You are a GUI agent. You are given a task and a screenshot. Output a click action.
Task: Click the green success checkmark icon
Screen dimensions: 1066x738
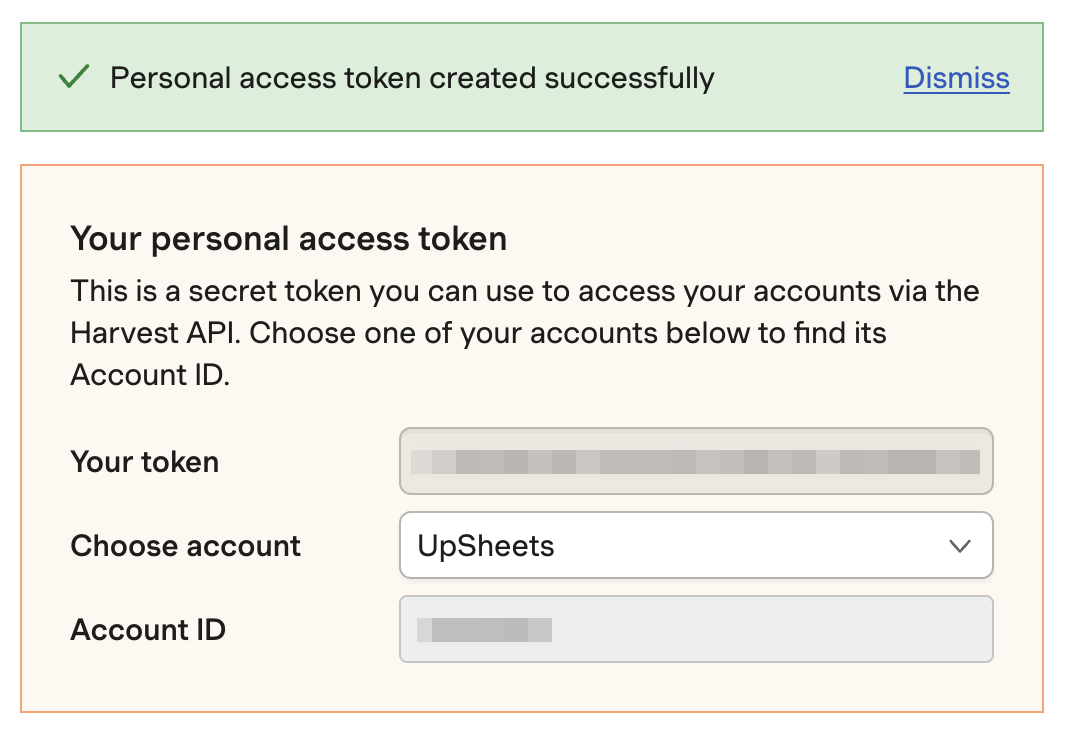click(x=74, y=78)
